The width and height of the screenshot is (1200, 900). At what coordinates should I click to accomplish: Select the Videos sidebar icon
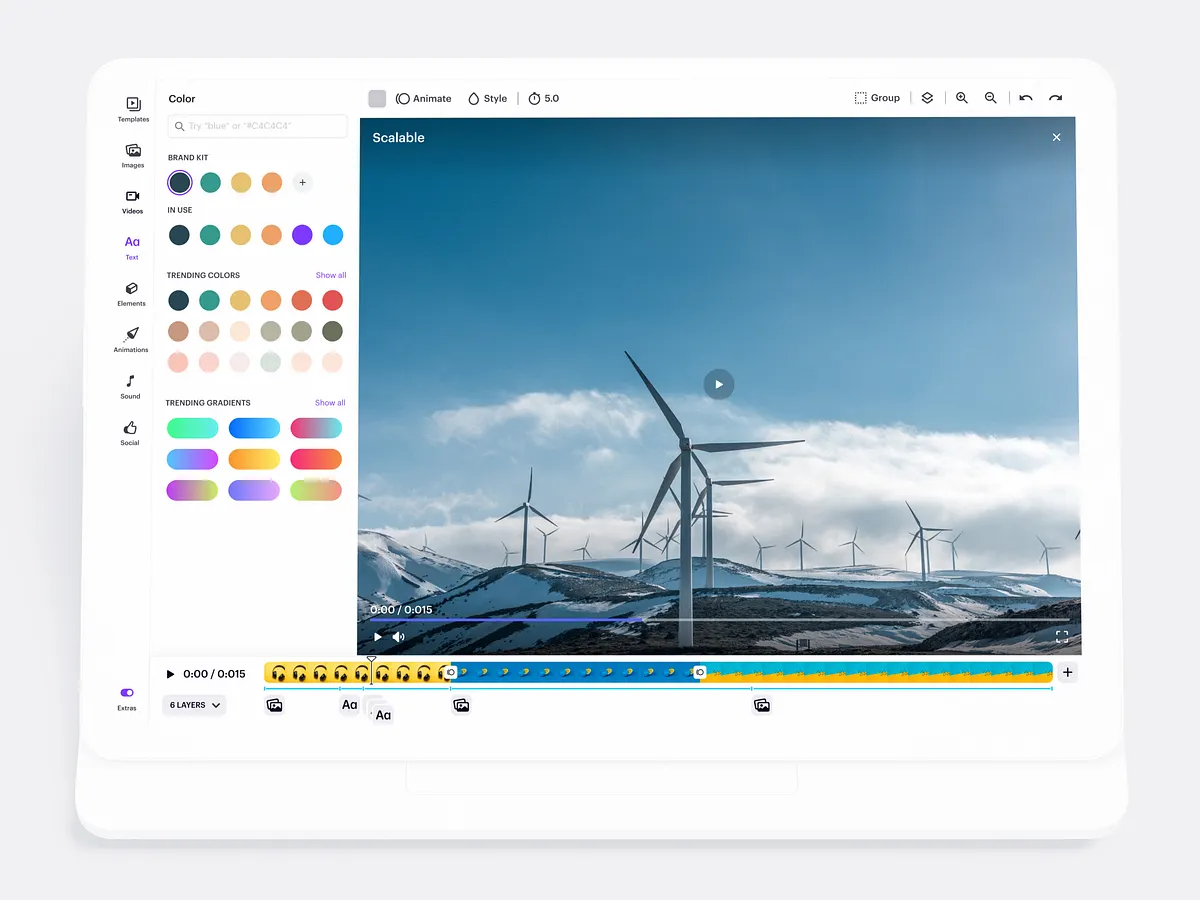click(132, 201)
